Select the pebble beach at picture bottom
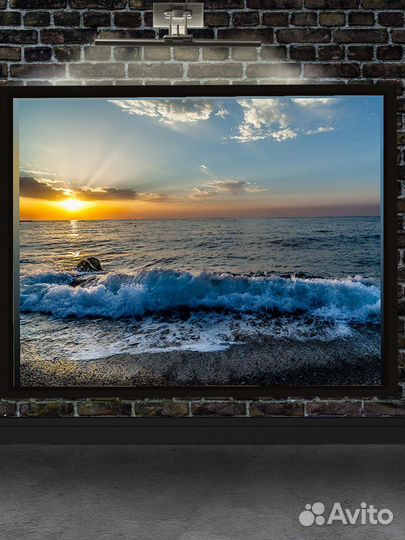The height and width of the screenshot is (540, 405). coord(200,367)
